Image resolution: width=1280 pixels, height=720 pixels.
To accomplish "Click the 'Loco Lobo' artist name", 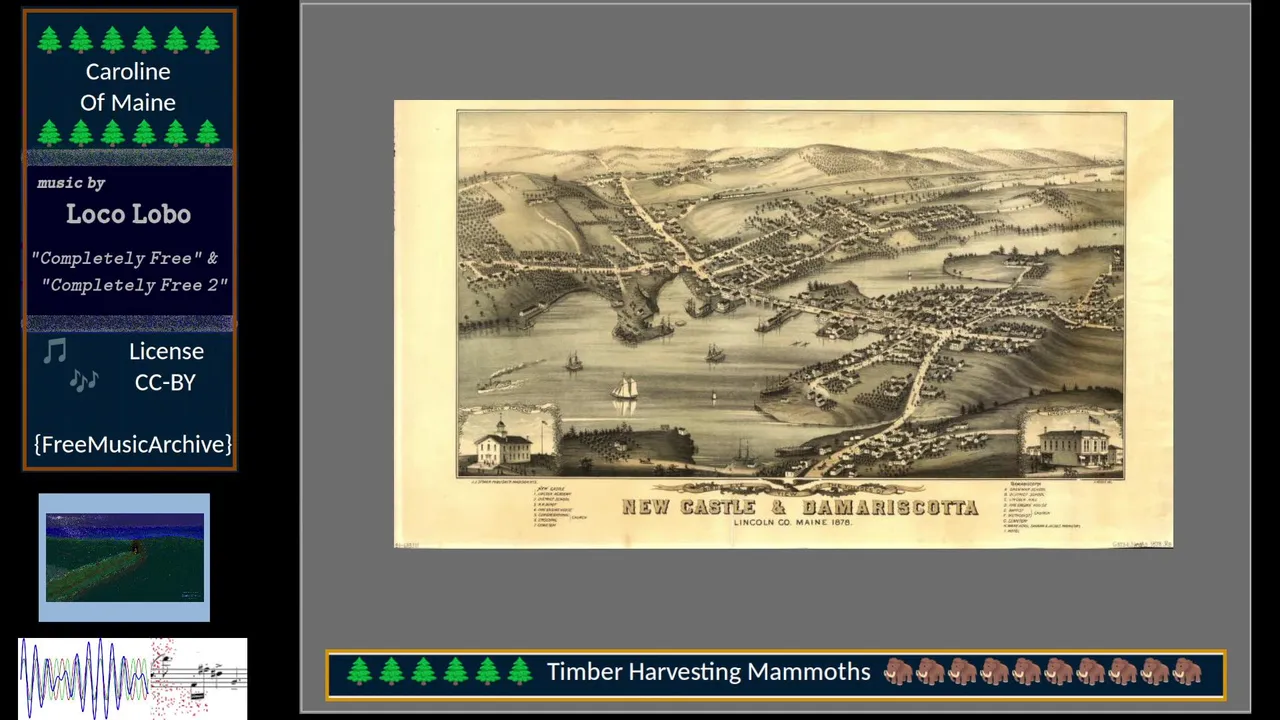I will pyautogui.click(x=128, y=214).
